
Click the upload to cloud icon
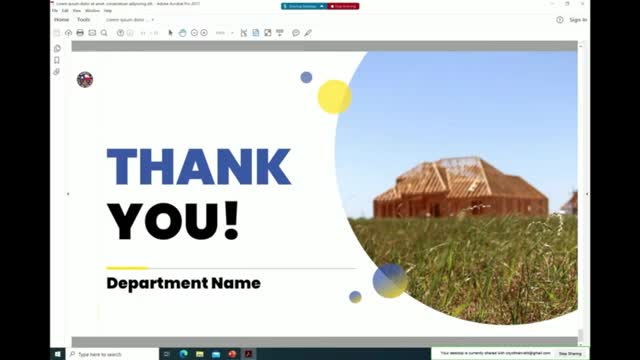pos(68,33)
